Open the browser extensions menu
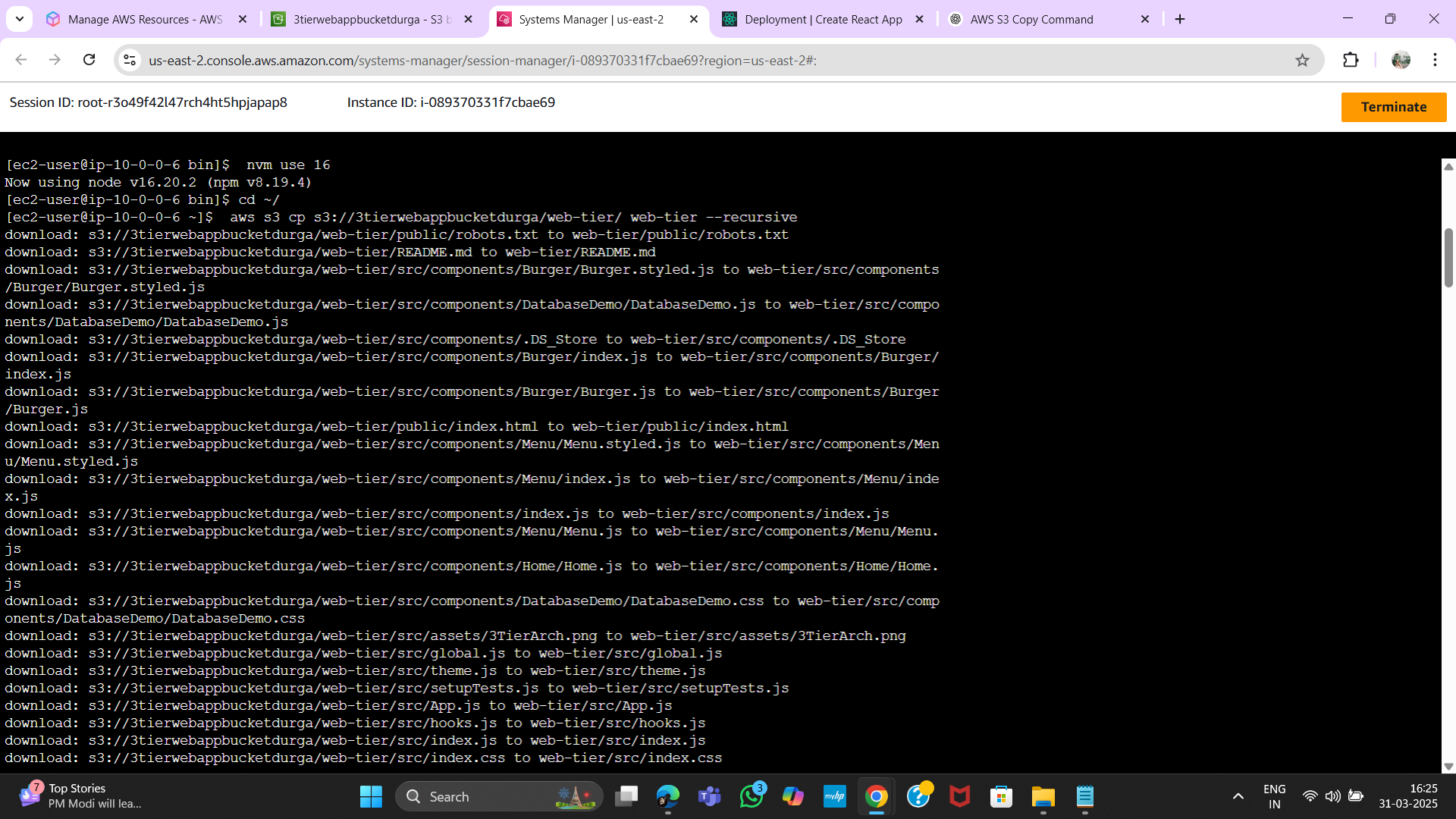The height and width of the screenshot is (819, 1456). pyautogui.click(x=1351, y=60)
